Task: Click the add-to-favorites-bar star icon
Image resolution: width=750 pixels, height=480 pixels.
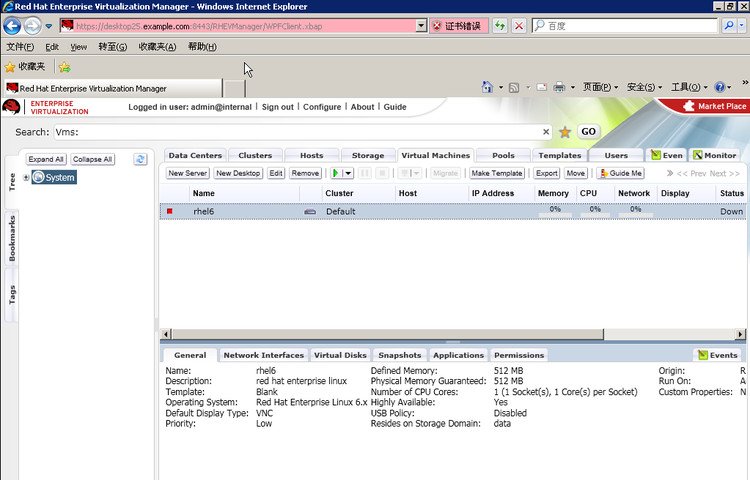Action: point(65,67)
